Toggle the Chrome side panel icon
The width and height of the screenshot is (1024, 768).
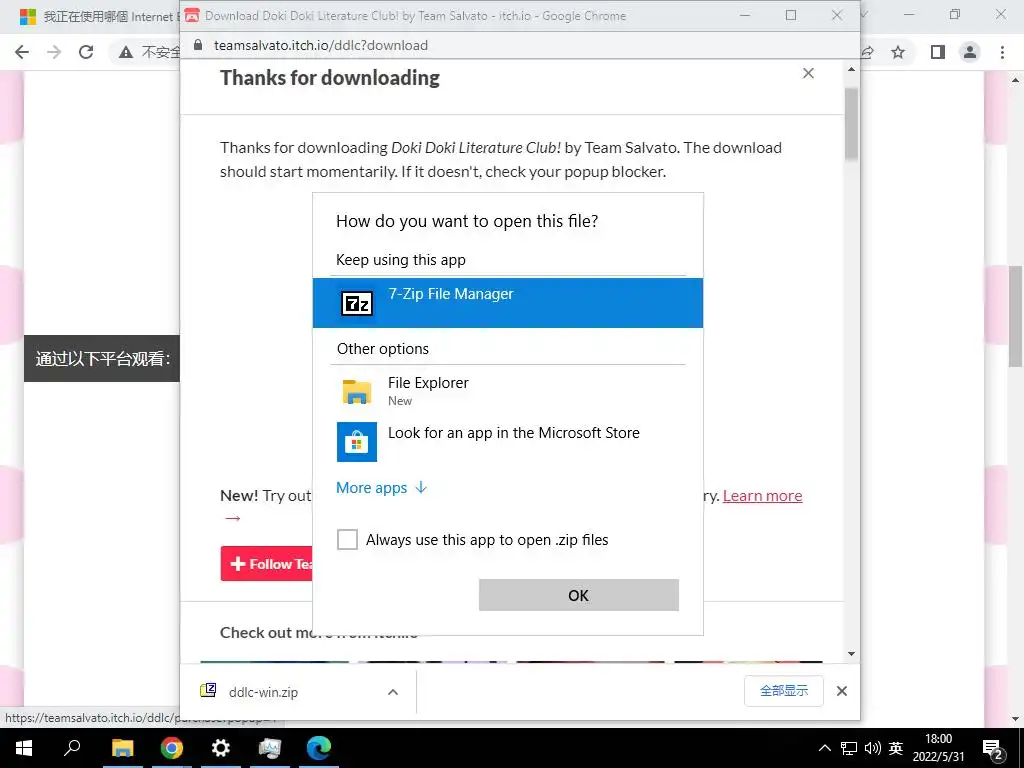point(938,52)
